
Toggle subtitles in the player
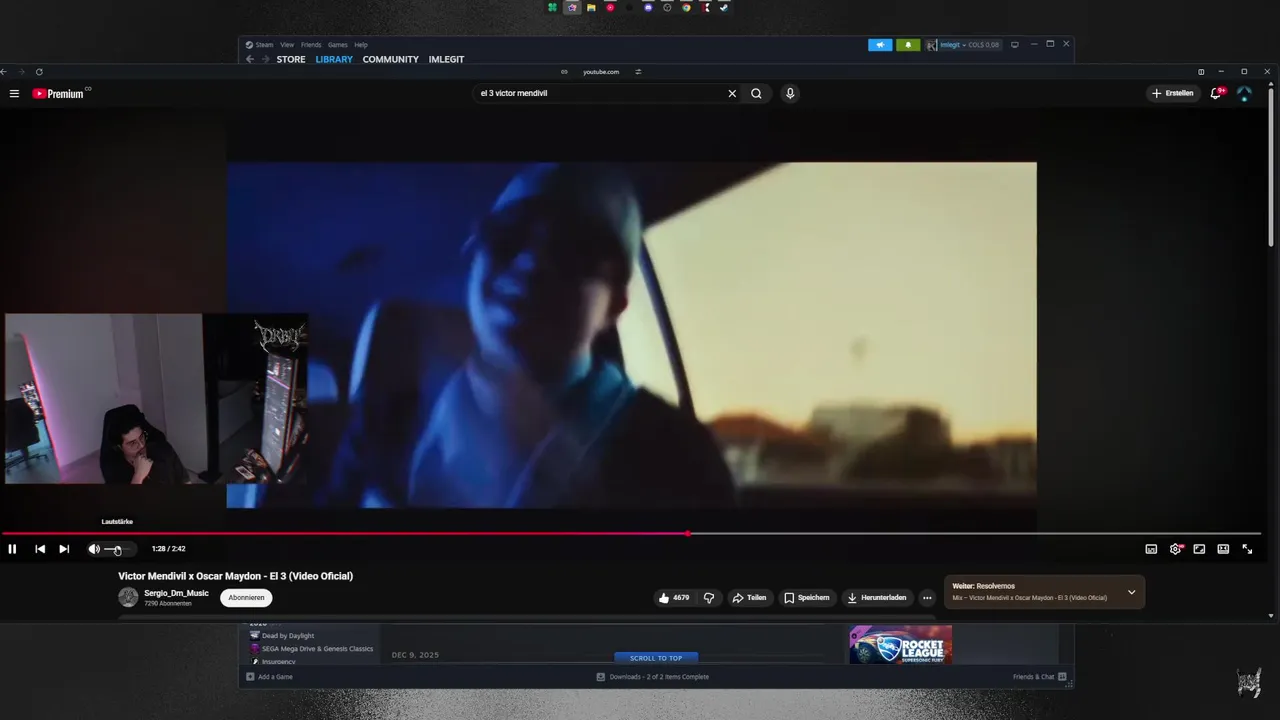tap(1151, 549)
